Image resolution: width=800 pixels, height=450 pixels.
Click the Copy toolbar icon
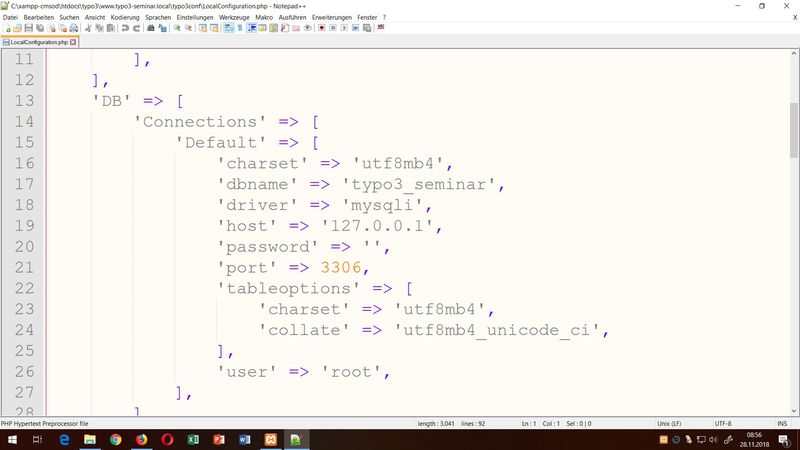click(x=99, y=28)
